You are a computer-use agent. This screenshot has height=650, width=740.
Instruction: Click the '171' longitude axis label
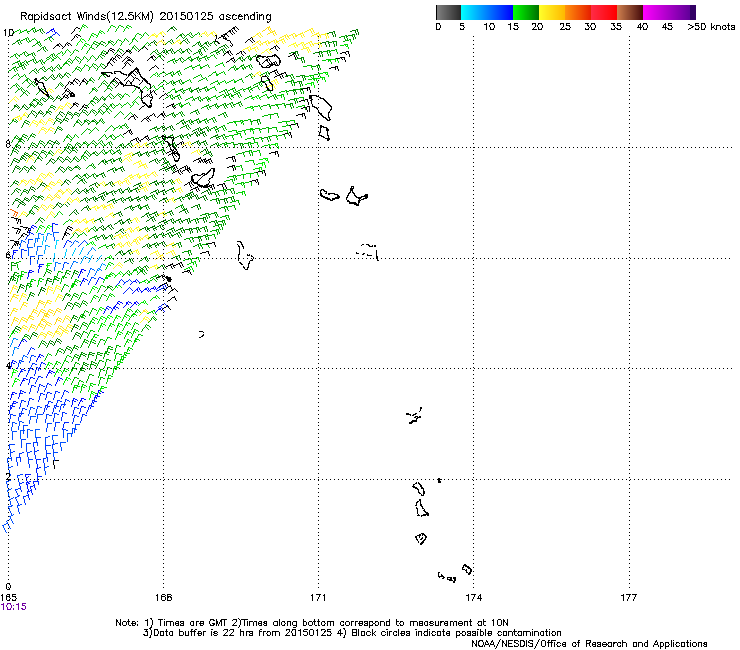[318, 598]
